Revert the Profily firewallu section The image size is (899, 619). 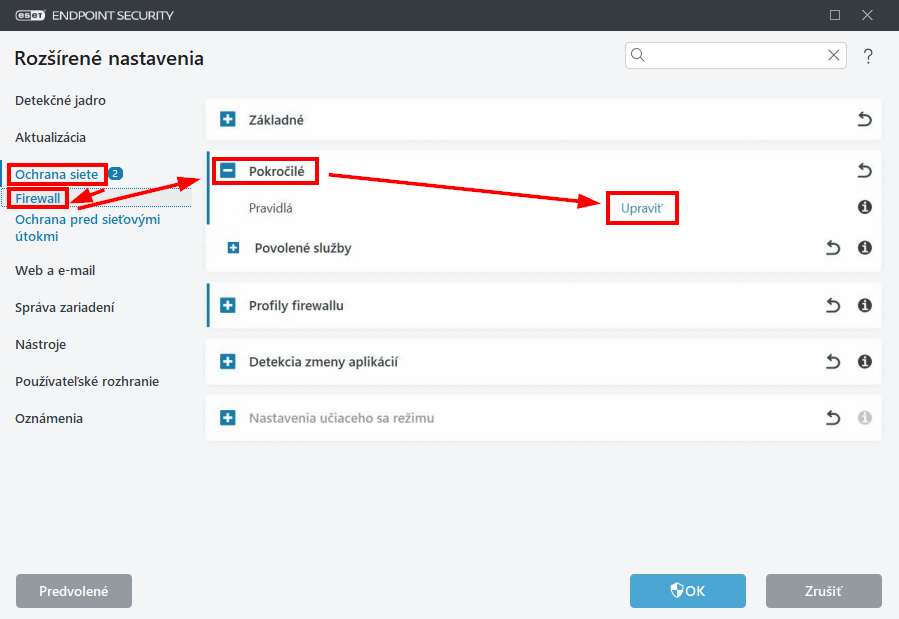[832, 305]
